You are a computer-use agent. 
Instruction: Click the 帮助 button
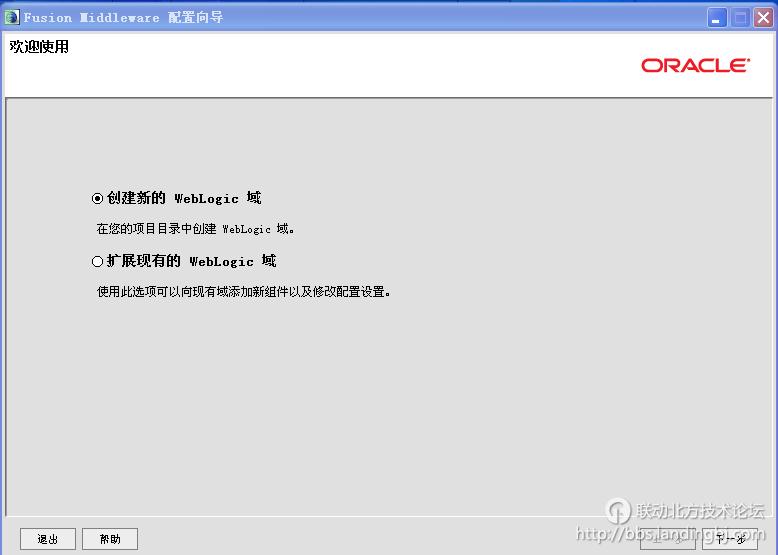click(x=110, y=539)
